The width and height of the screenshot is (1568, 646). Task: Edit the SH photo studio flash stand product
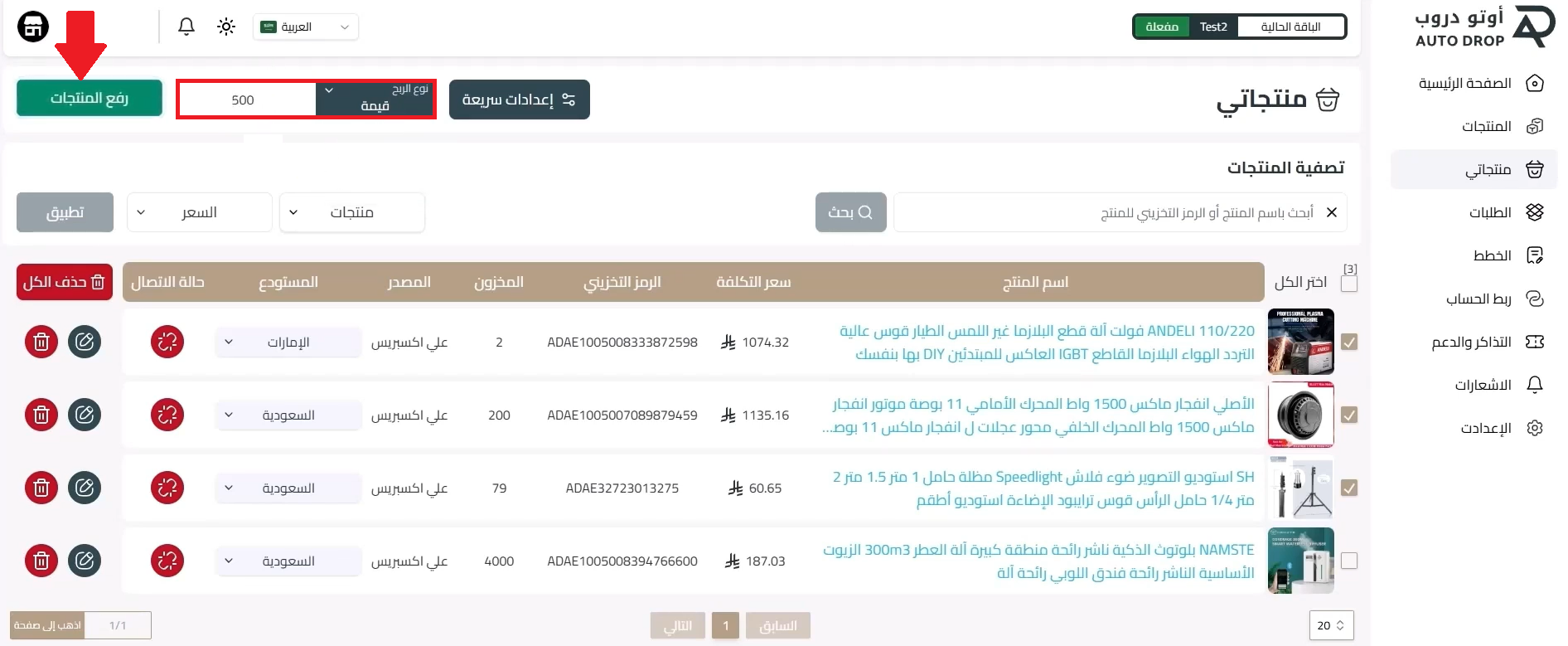tap(85, 488)
